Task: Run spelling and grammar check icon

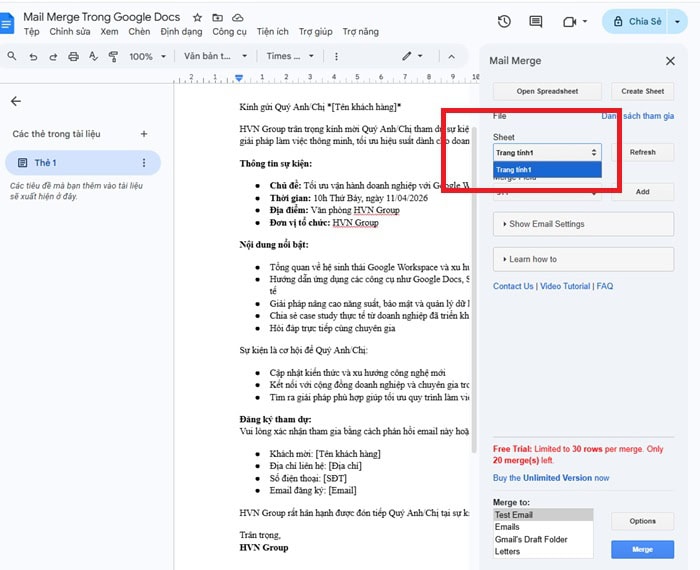Action: (93, 56)
